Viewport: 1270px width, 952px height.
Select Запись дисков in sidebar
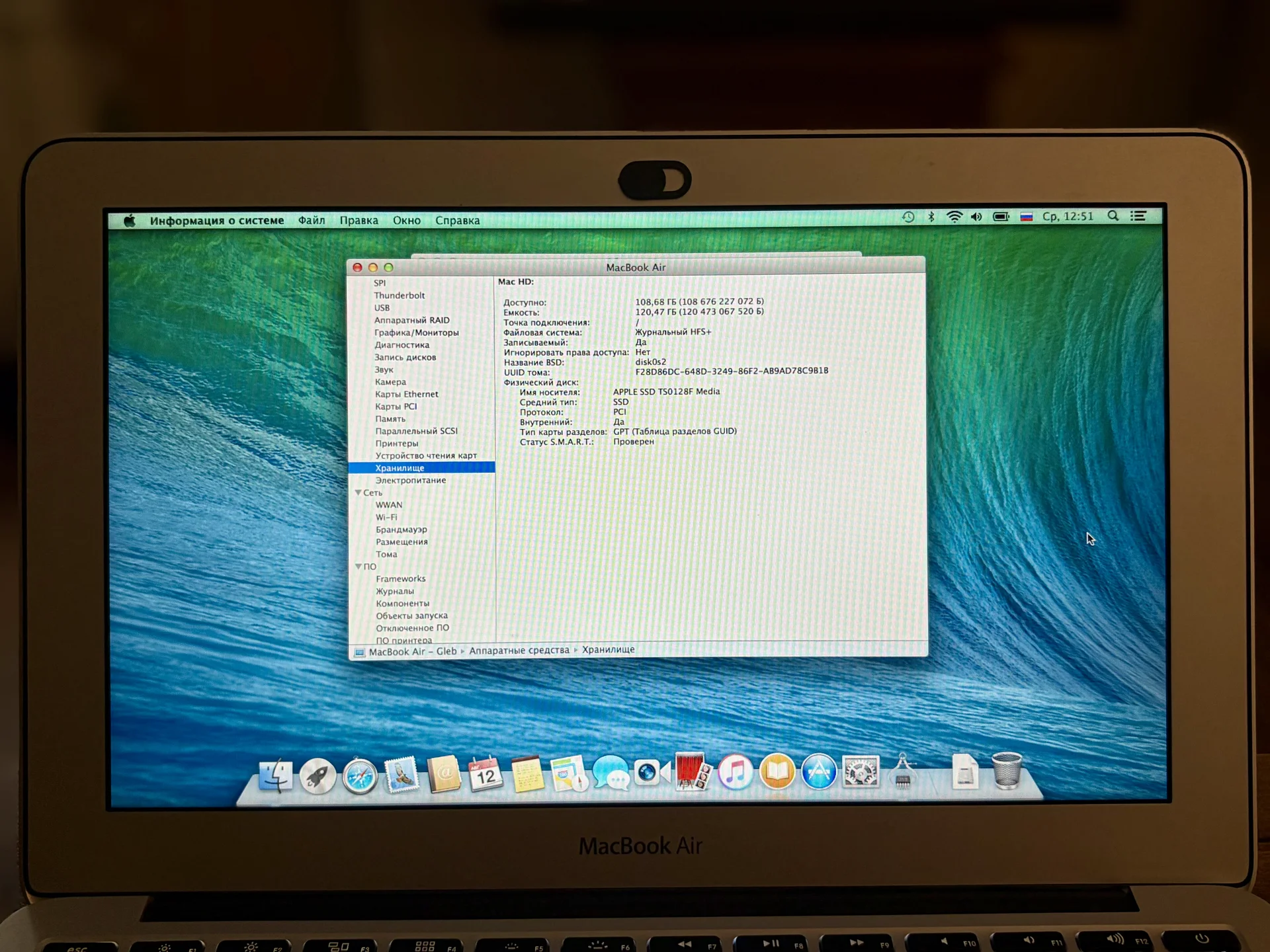click(x=405, y=357)
